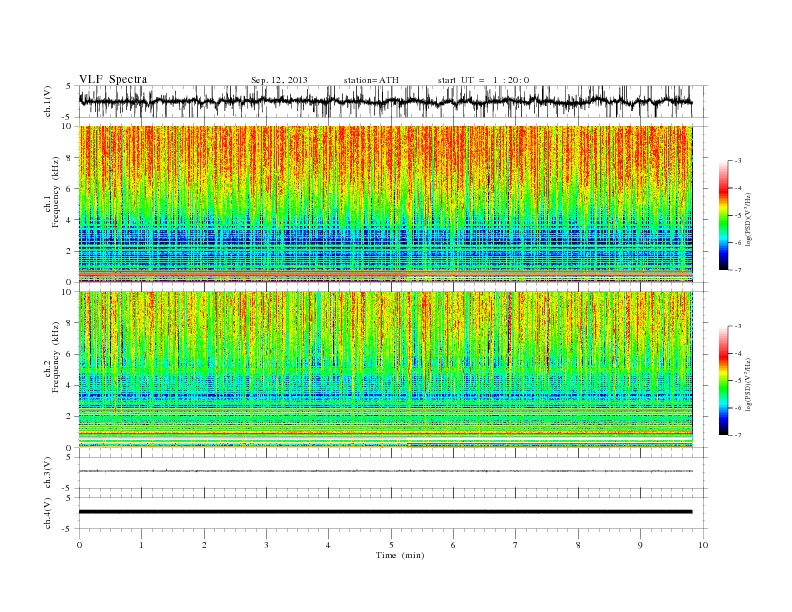Screen dimensions: 792x612
Task: Click the ch.3 flat signal trace
Action: tap(385, 471)
